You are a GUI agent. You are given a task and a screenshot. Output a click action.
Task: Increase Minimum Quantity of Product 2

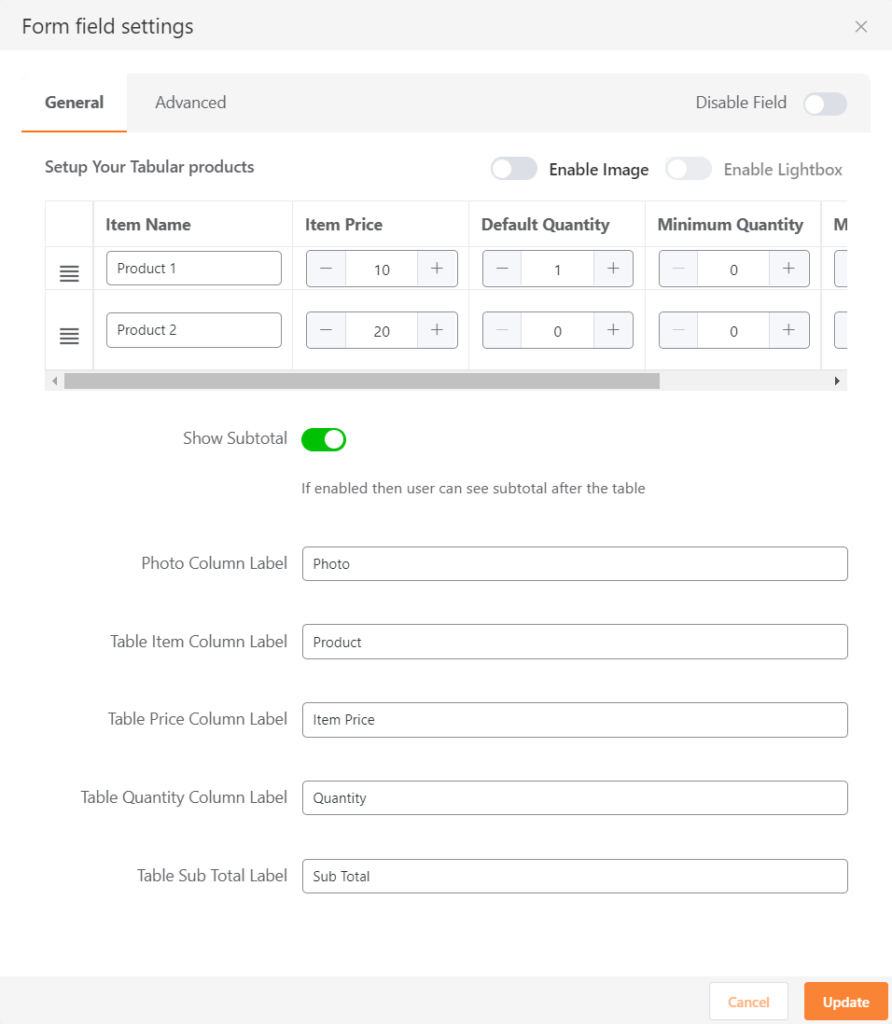(790, 330)
